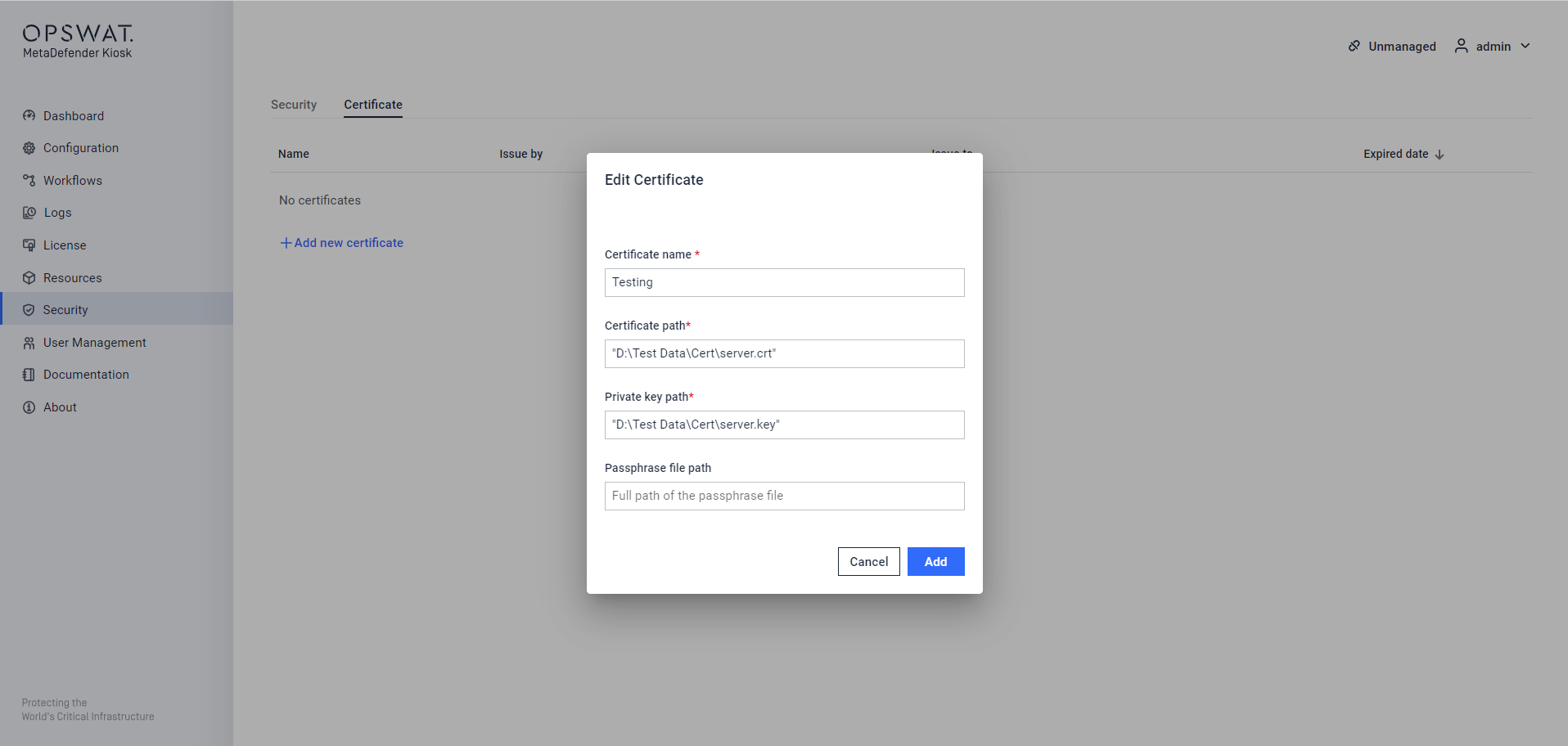
Task: Focus the Certificate name field
Action: [x=784, y=282]
